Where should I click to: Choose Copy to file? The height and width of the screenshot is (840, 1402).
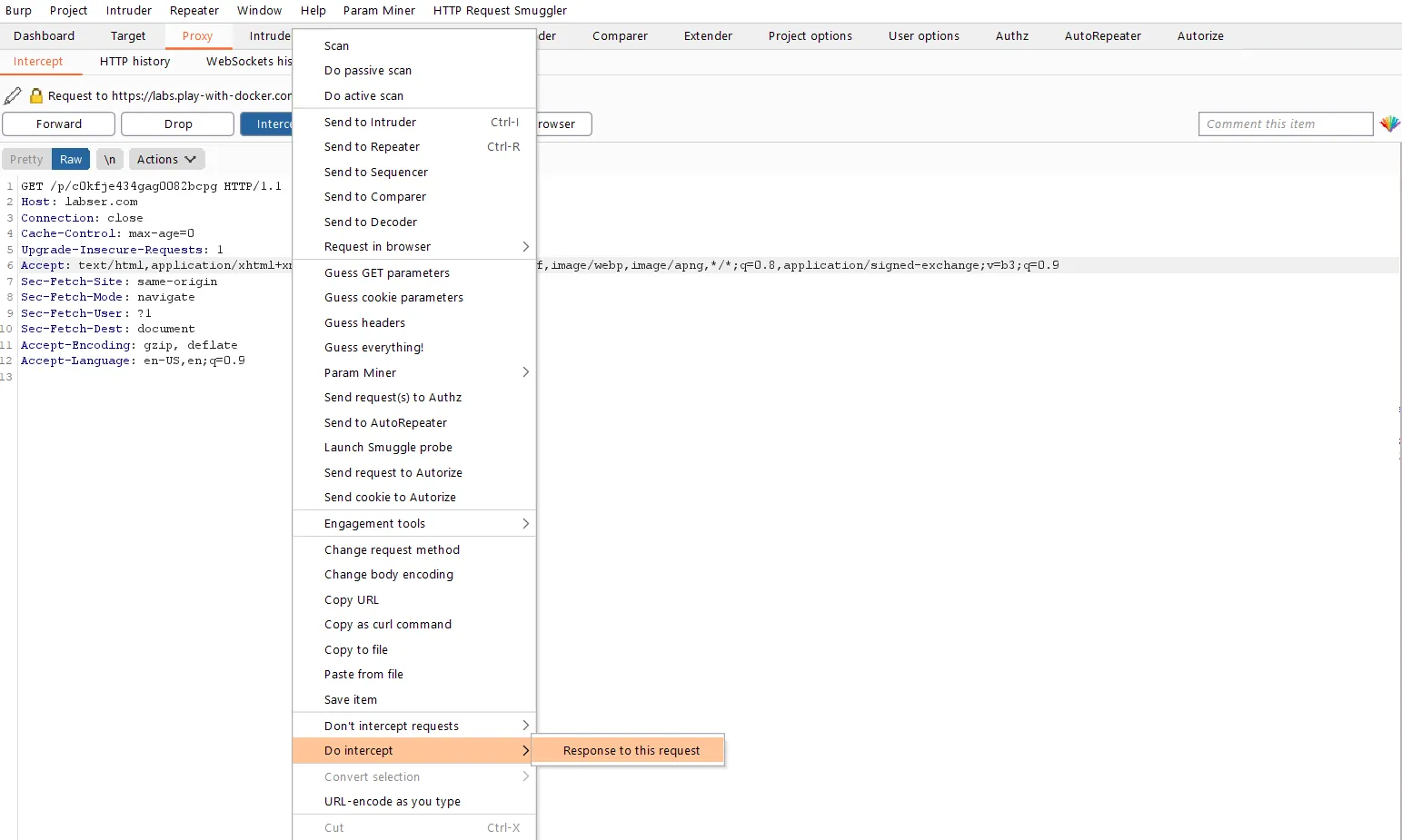coord(414,650)
